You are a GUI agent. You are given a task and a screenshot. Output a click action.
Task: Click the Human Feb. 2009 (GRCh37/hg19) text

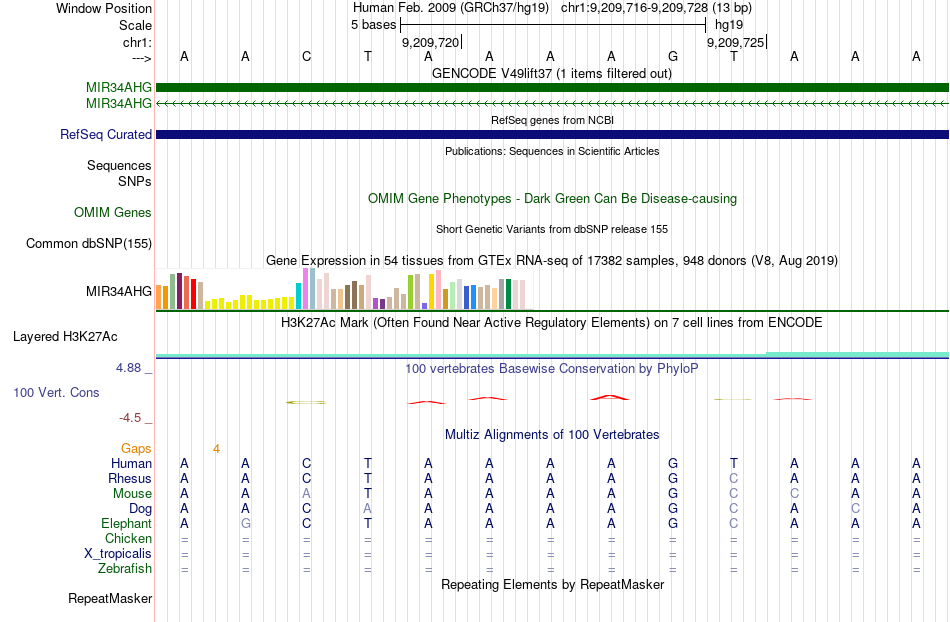(x=451, y=8)
